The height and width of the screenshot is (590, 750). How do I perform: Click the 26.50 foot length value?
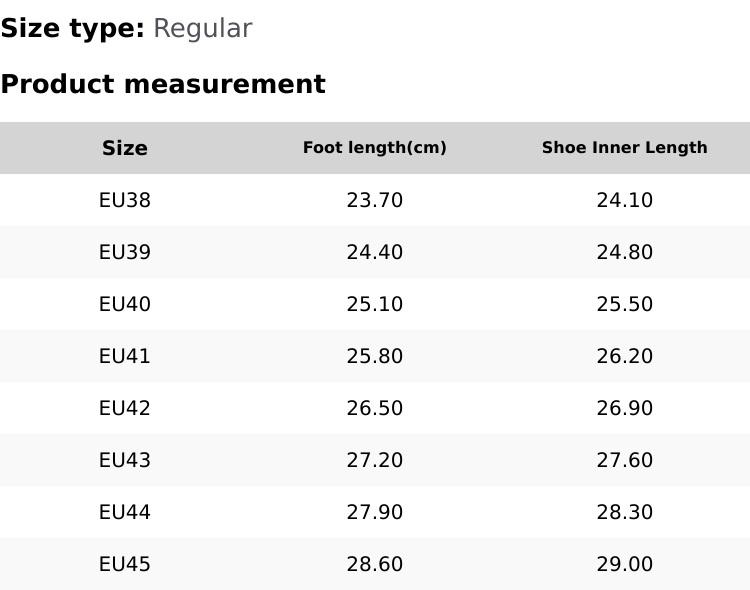point(375,408)
